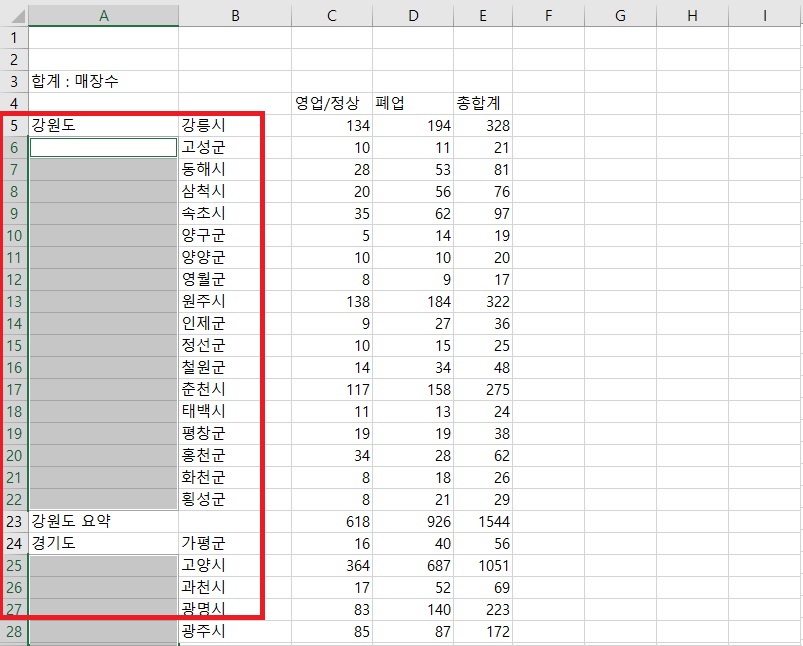The width and height of the screenshot is (803, 646).
Task: Click the value 158 in 춘천시 row
Action: [x=413, y=390]
